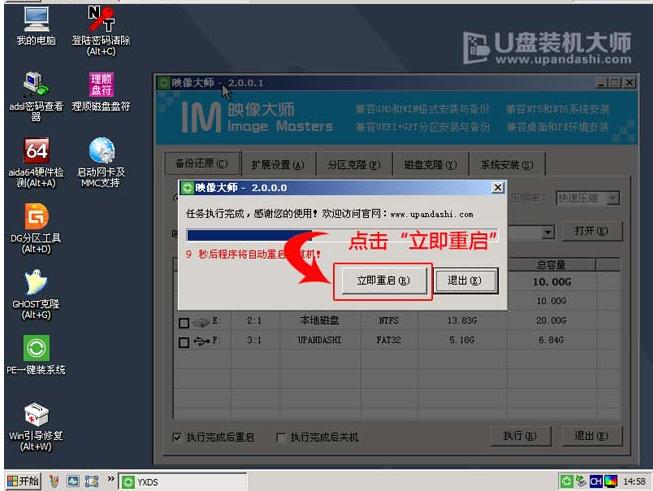Viewport: 653px width, 491px height.
Task: Expand the 压缩率 dropdown
Action: (x=613, y=199)
